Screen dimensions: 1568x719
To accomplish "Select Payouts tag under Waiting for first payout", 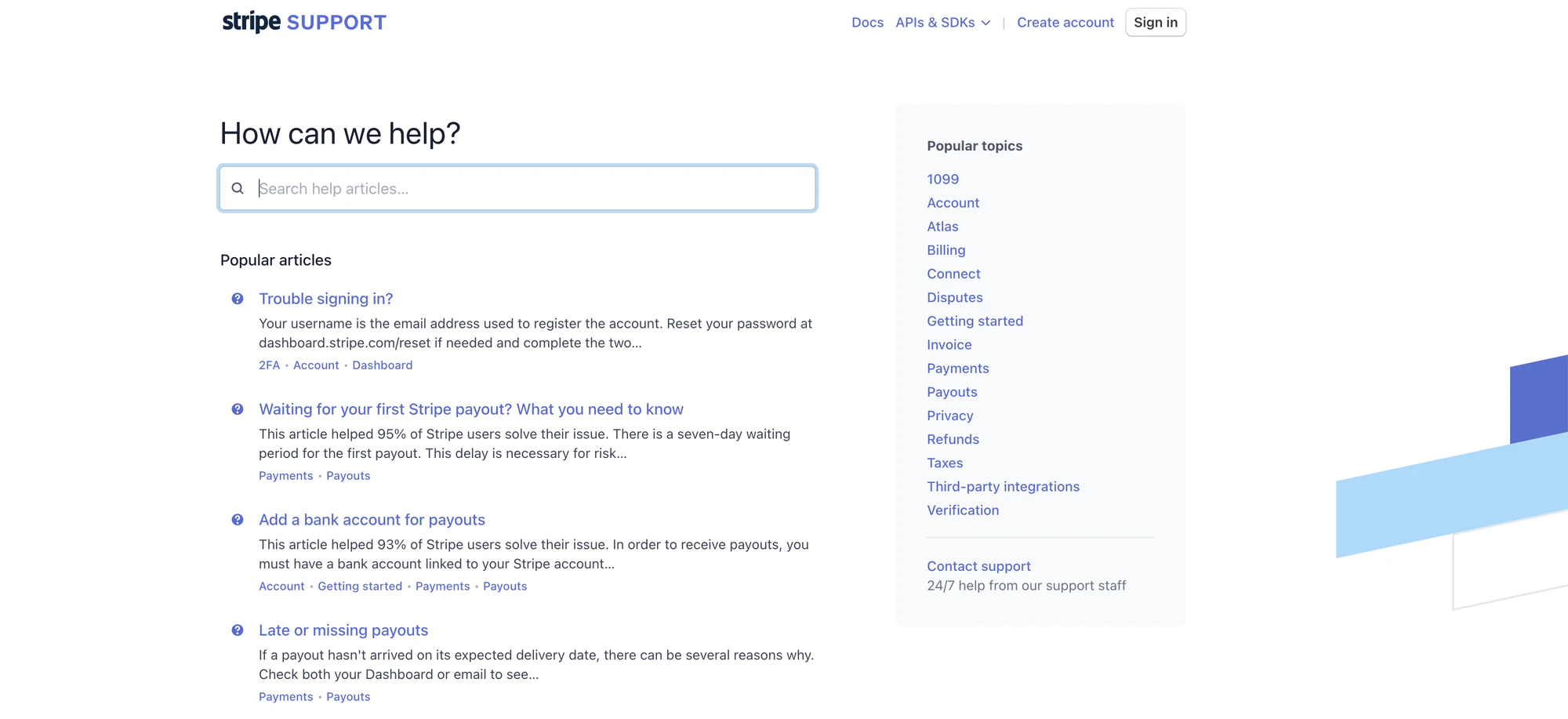I will (348, 476).
